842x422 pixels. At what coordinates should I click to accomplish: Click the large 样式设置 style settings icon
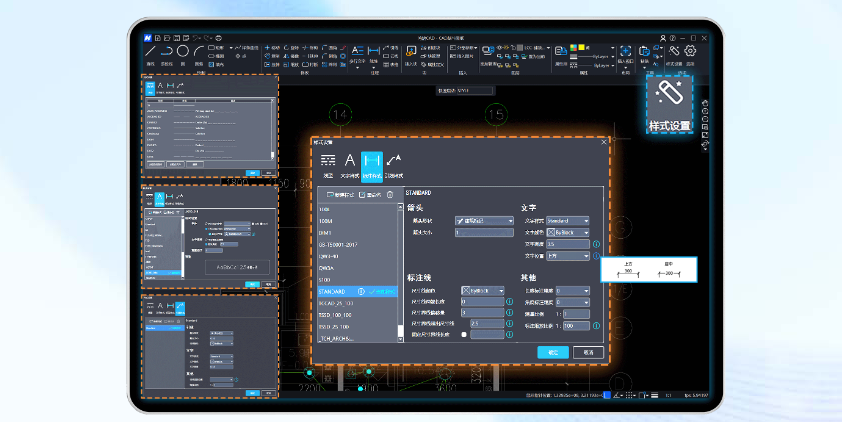point(669,98)
